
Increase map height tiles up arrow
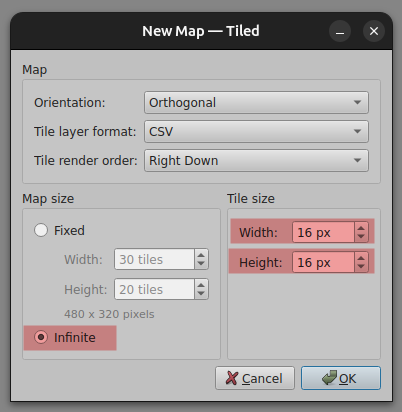tap(201, 285)
